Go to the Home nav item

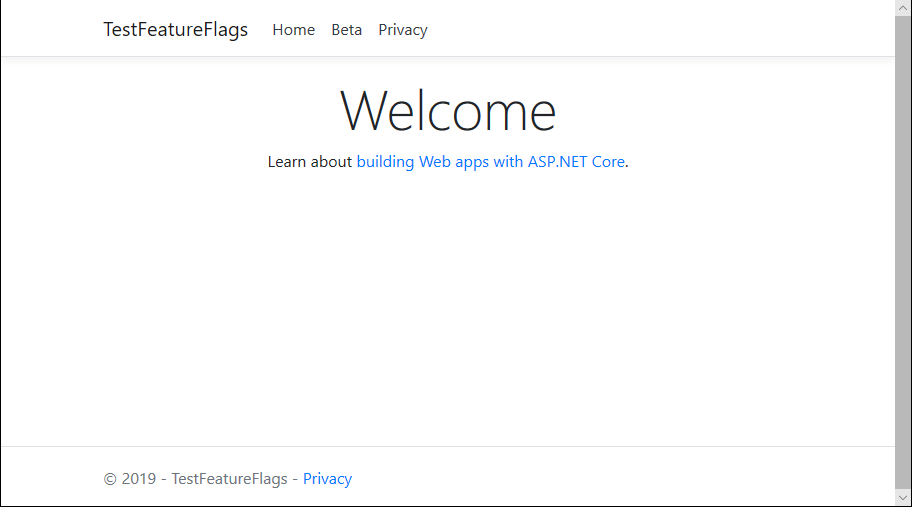(x=294, y=30)
